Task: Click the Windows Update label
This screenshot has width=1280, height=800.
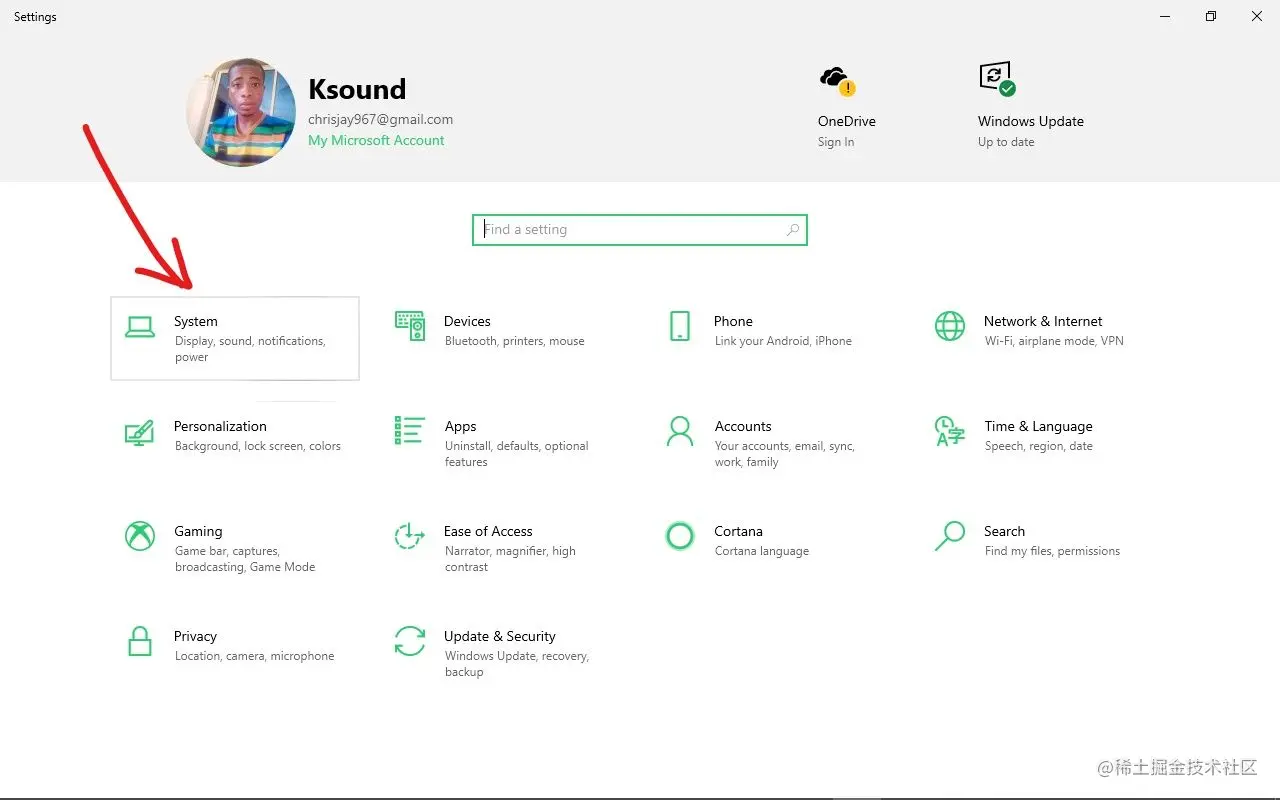Action: click(x=1031, y=121)
